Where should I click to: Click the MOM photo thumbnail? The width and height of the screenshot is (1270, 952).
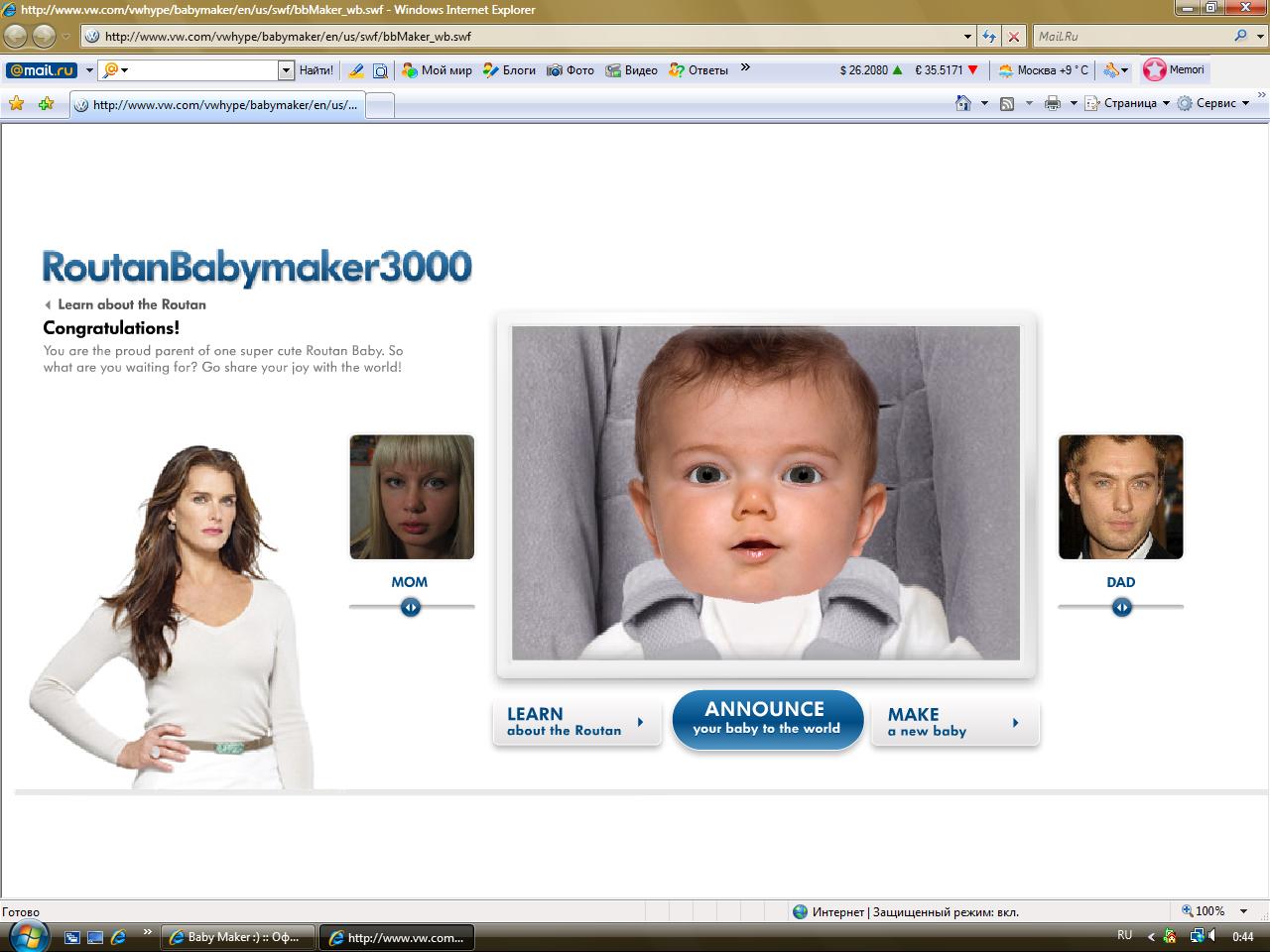tap(412, 497)
